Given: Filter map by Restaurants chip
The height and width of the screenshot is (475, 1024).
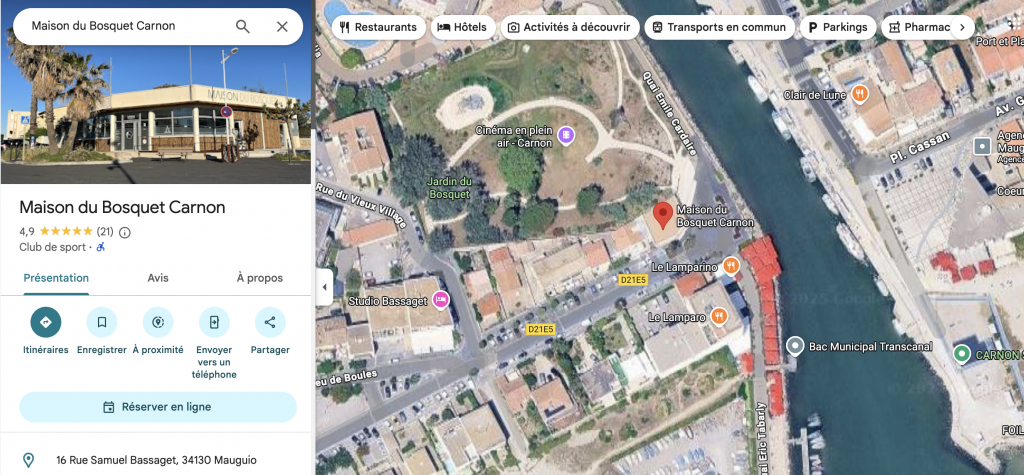Looking at the screenshot, I should (376, 27).
